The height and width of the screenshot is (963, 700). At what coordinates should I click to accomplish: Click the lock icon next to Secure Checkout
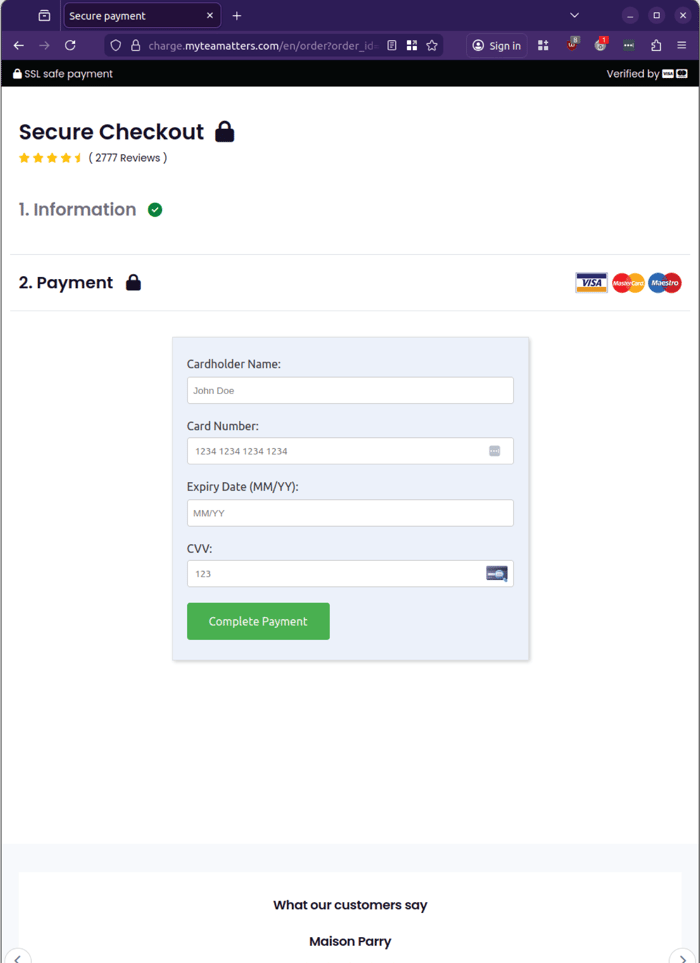(224, 131)
